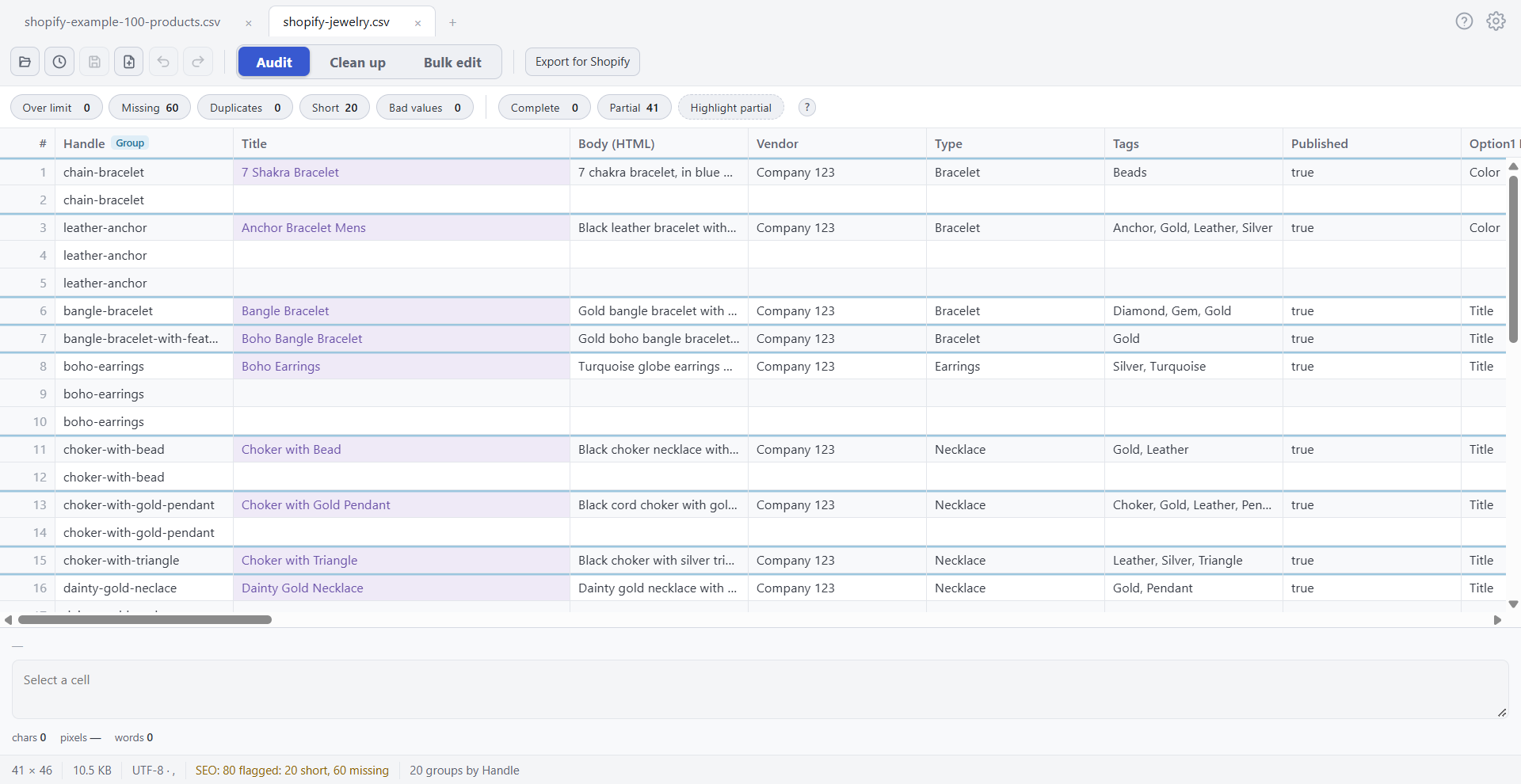
Task: Add a new tab with plus
Action: [x=452, y=22]
